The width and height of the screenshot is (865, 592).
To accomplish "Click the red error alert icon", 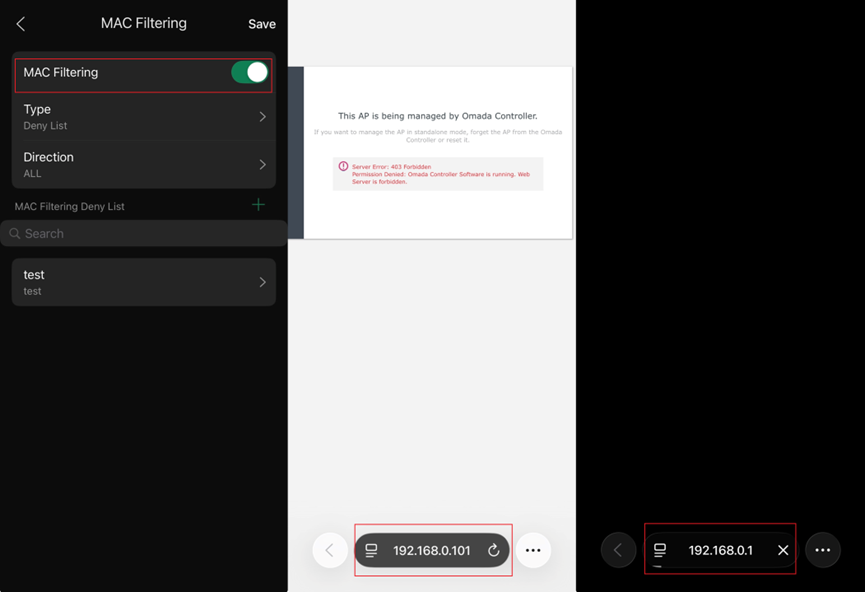I will (x=343, y=166).
